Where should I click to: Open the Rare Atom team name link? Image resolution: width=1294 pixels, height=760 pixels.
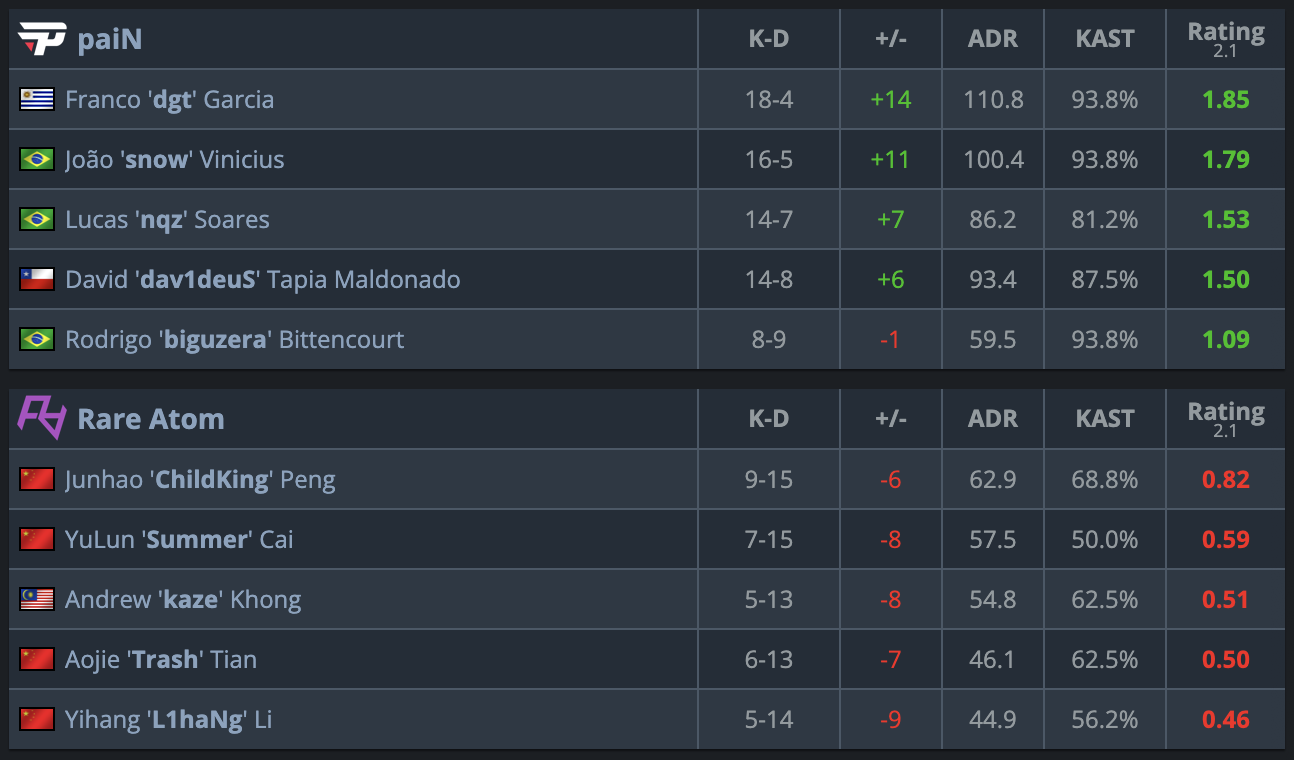click(x=151, y=419)
